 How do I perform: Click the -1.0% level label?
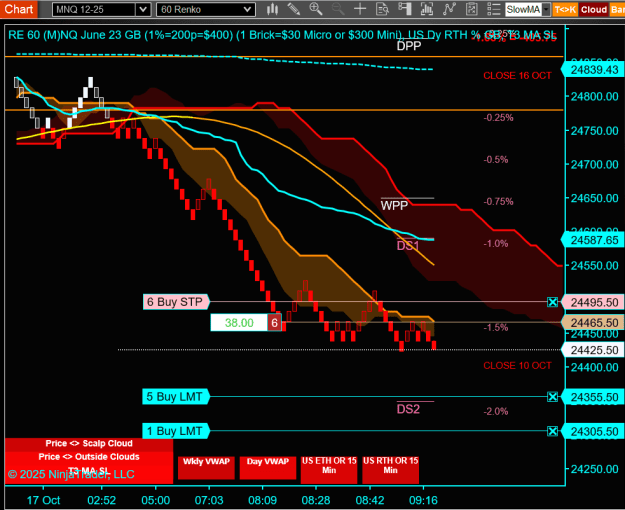495,244
